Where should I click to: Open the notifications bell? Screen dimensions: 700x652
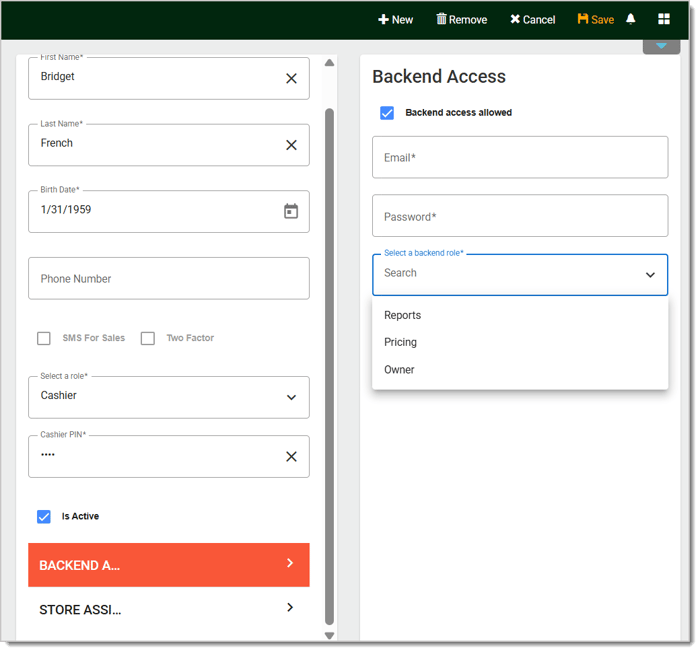tap(630, 19)
